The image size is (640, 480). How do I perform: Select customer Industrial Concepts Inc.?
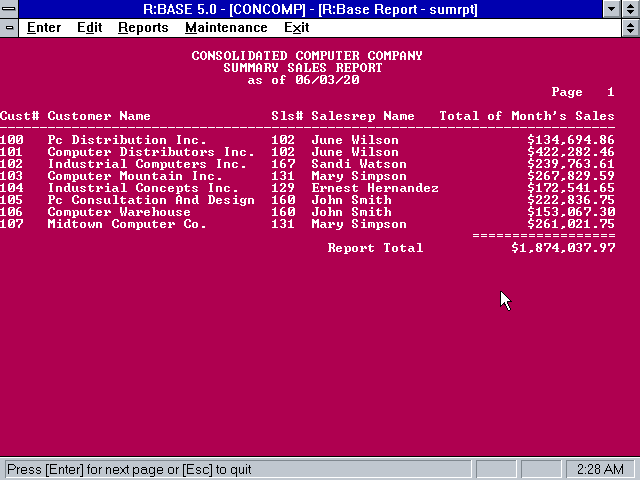click(143, 188)
